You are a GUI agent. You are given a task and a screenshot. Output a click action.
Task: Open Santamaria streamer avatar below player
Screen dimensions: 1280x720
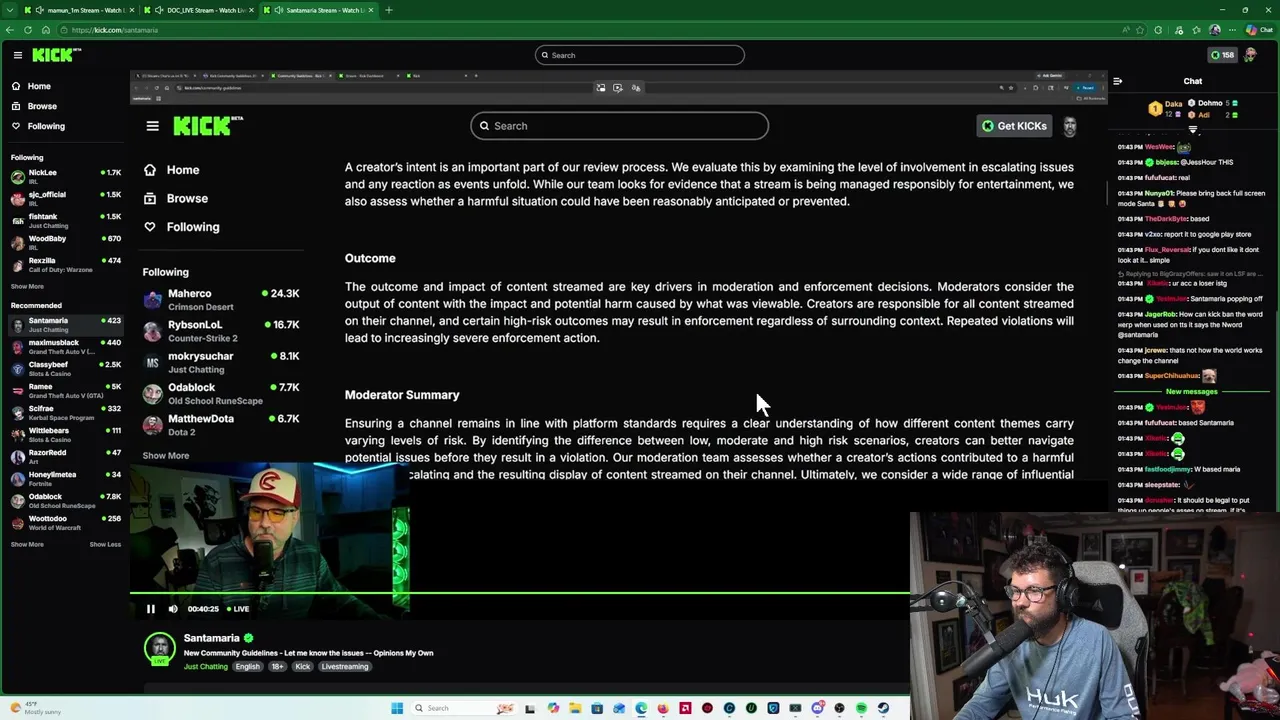[x=160, y=648]
